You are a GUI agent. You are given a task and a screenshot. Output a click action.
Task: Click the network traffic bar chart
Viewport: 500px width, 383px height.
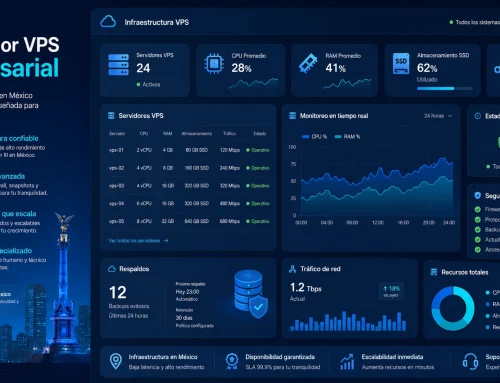(x=348, y=321)
